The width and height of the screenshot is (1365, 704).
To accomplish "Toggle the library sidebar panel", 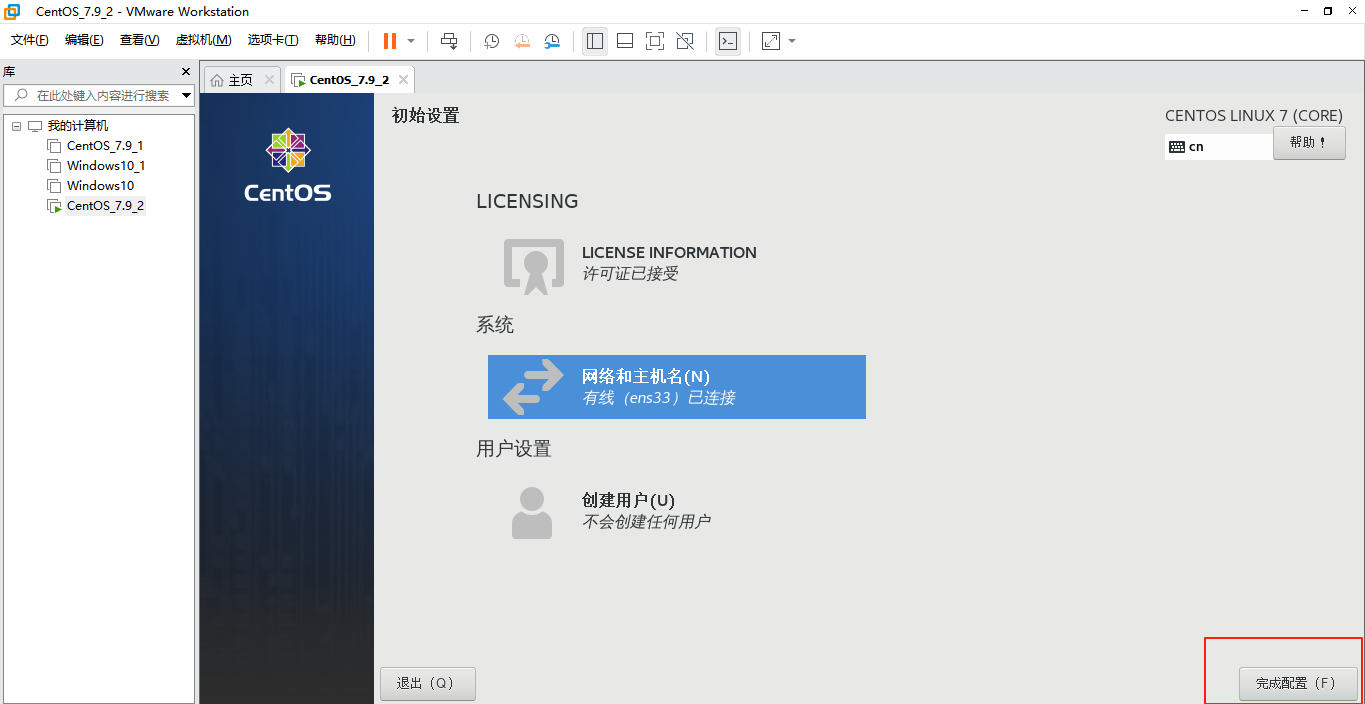I will pos(594,41).
